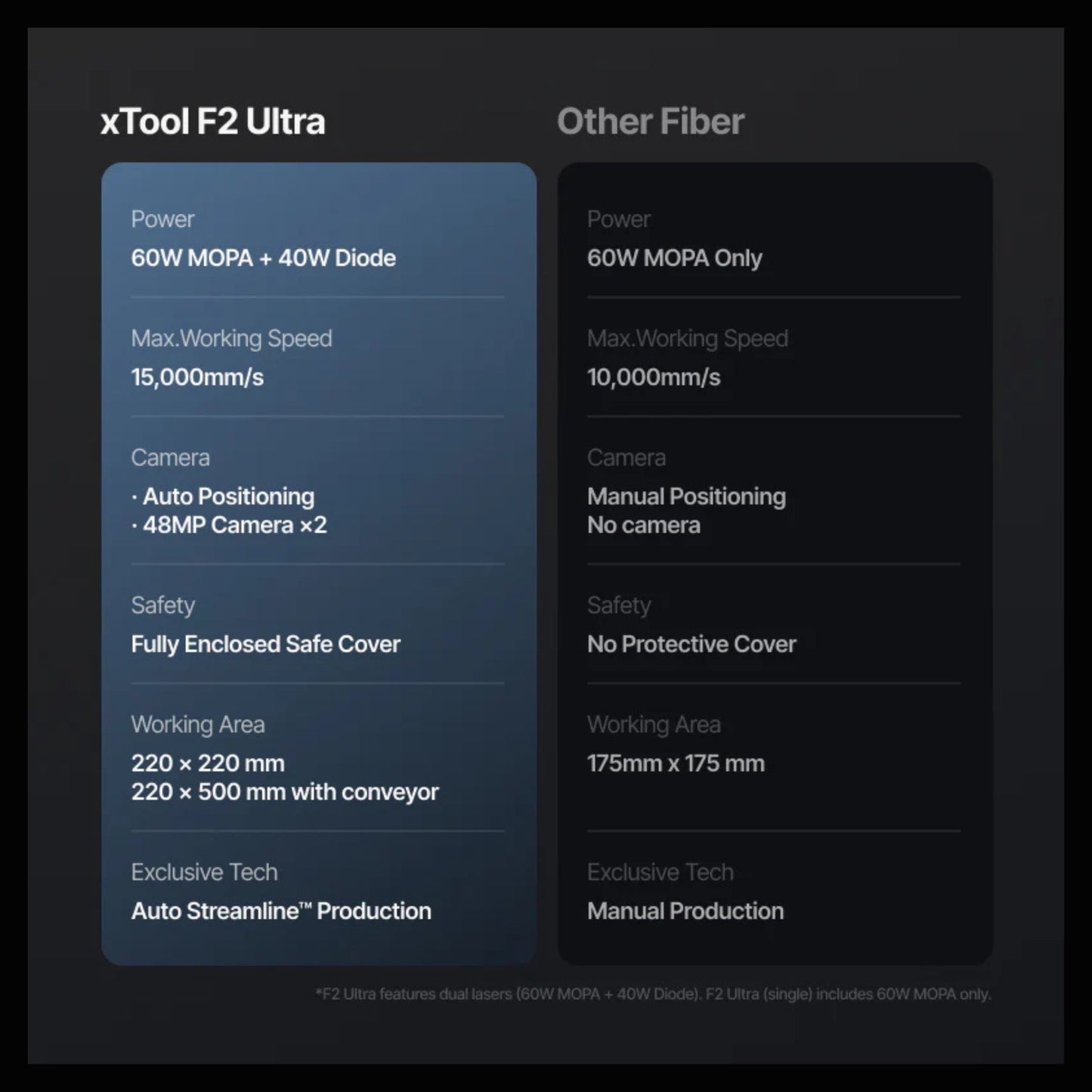Click the 10,000mm/s speed value
This screenshot has width=1092, height=1092.
coord(654,377)
